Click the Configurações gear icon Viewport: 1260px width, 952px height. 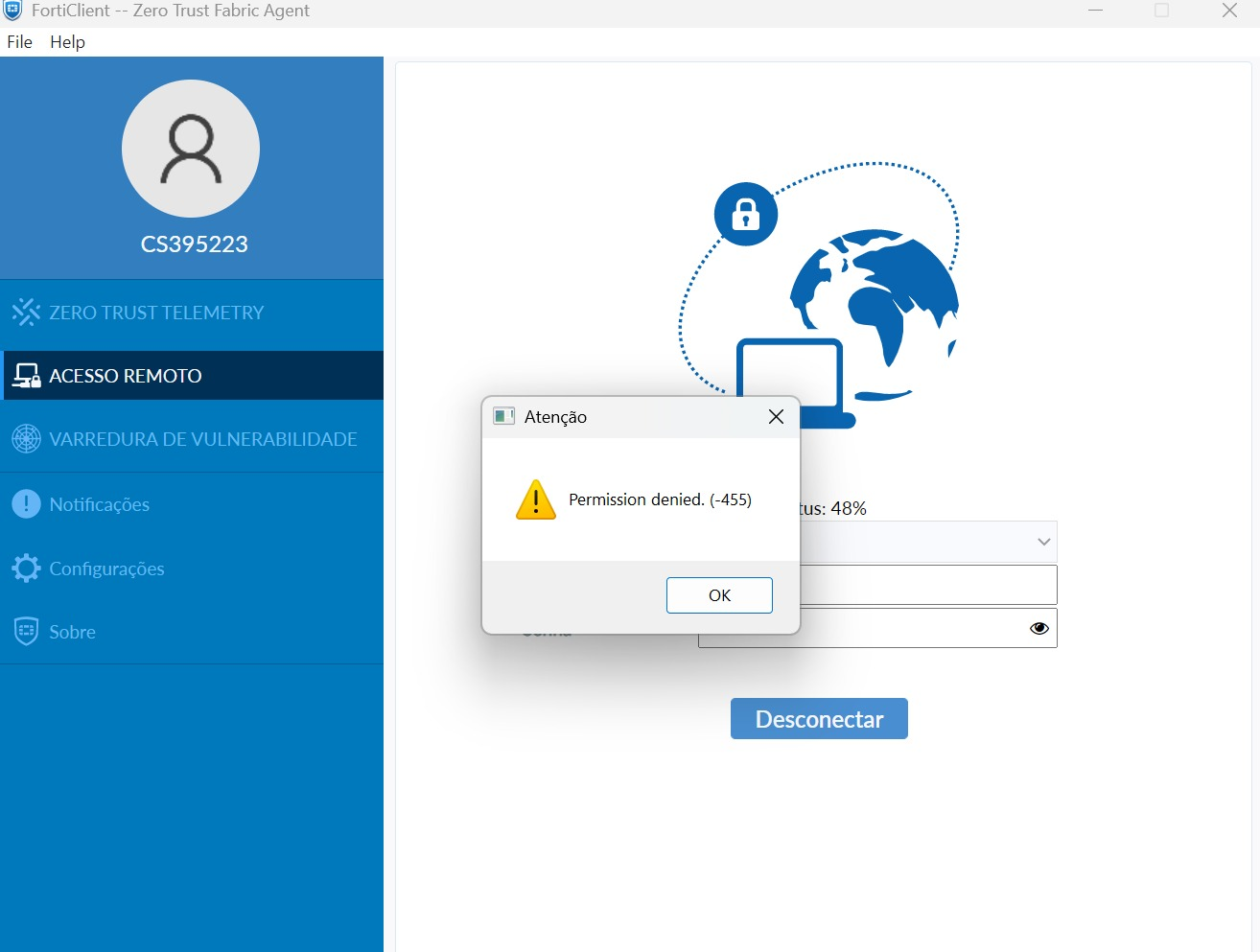tap(26, 568)
